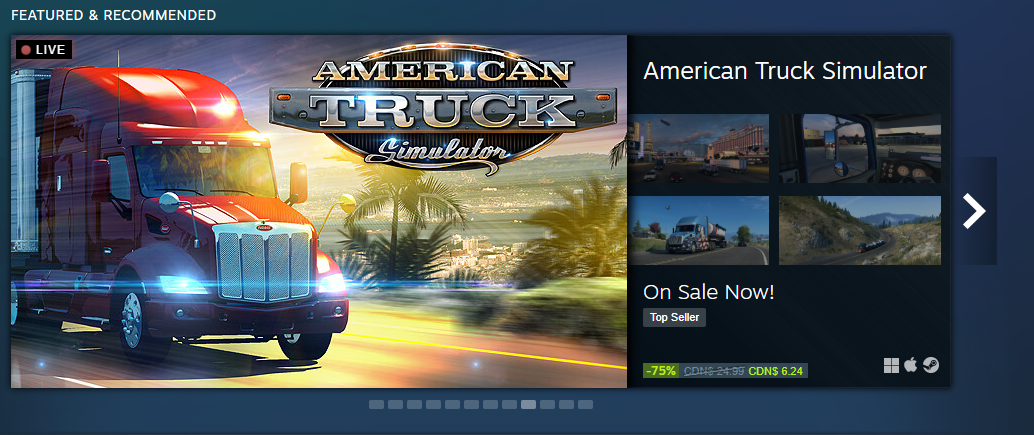Viewport: 1034px width, 435px height.
Task: Click the highlighted active carousel dot
Action: [x=528, y=405]
